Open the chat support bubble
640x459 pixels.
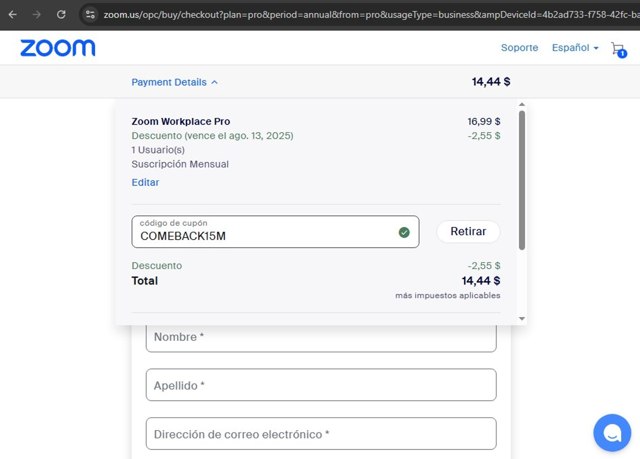tap(611, 432)
